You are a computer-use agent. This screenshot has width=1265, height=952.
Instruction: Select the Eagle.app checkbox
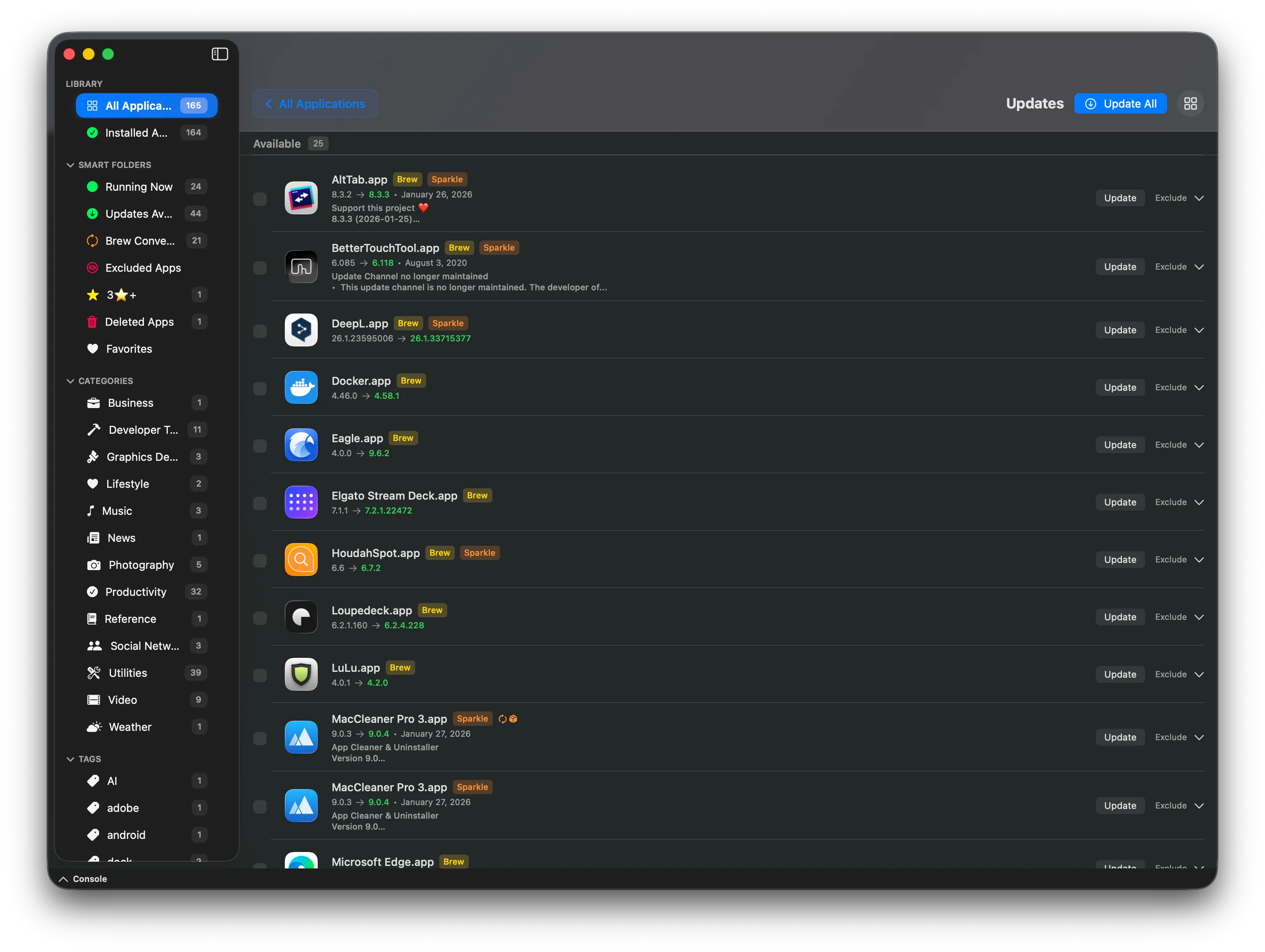(x=259, y=446)
